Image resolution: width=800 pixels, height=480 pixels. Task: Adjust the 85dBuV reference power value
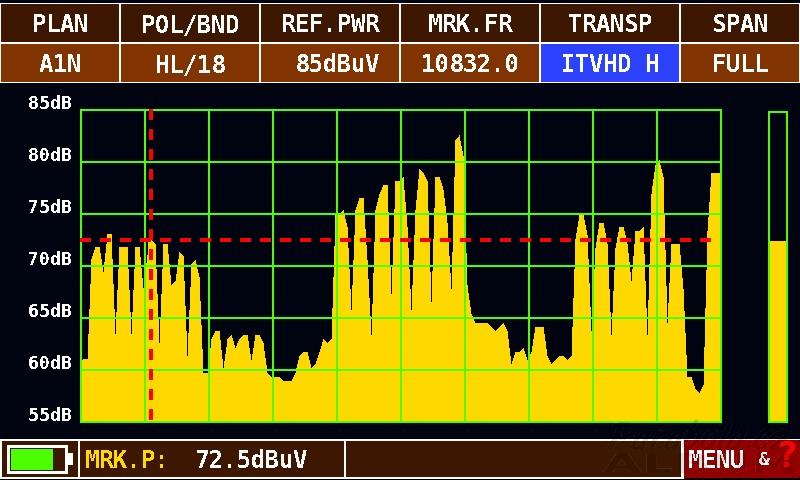330,63
